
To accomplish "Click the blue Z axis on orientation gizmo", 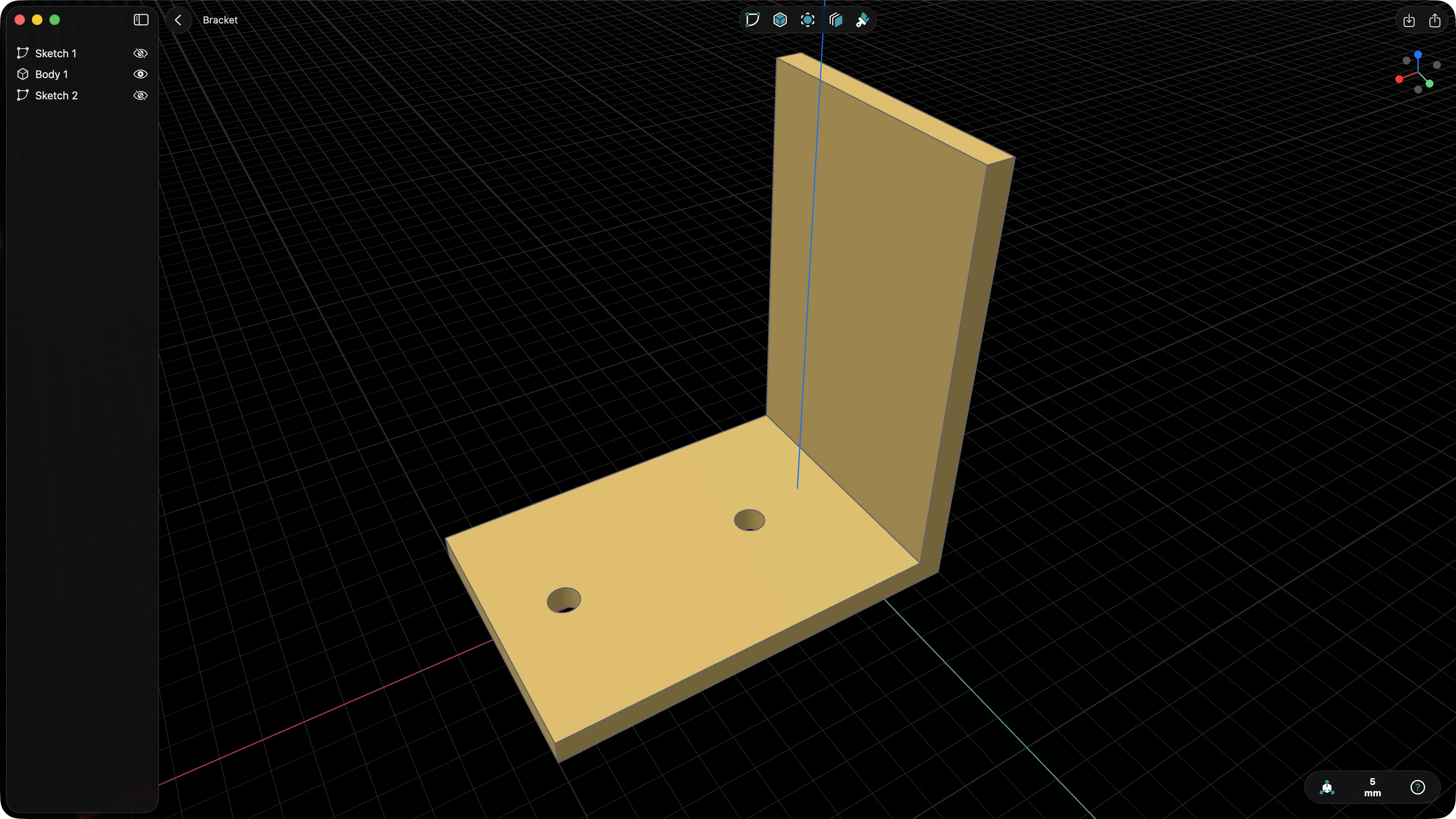I will (1418, 54).
